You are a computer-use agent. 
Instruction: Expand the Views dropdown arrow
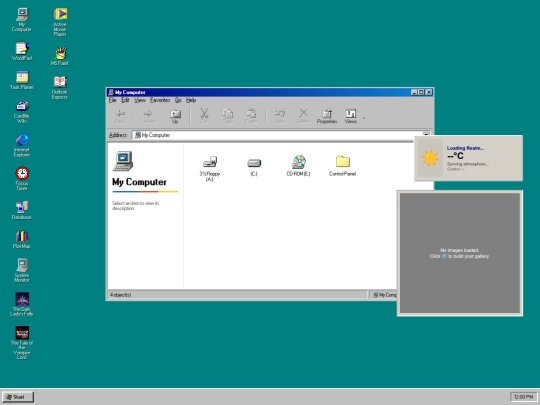coord(364,118)
